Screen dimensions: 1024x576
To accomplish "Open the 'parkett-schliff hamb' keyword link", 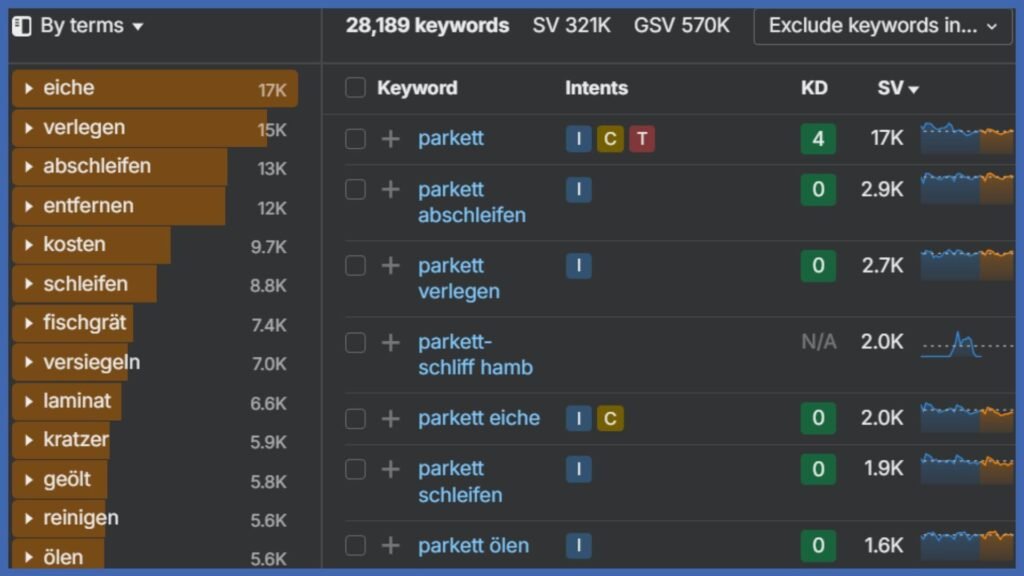I will point(475,355).
